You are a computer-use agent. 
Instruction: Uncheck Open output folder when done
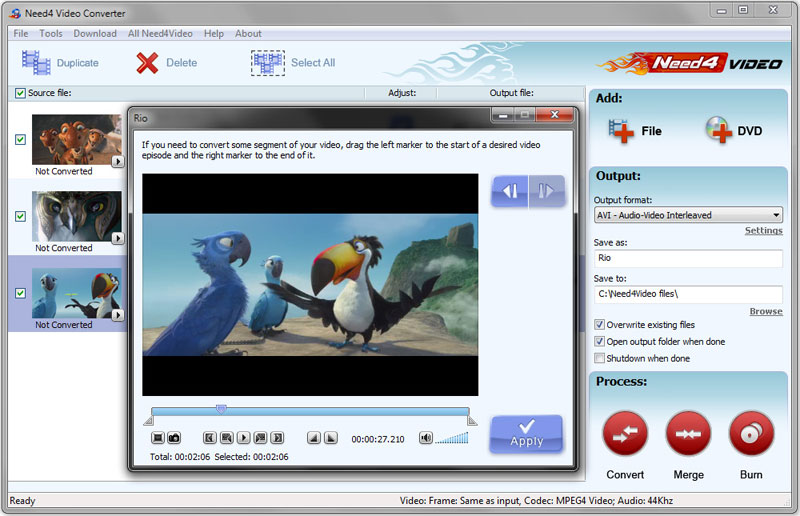(x=600, y=342)
